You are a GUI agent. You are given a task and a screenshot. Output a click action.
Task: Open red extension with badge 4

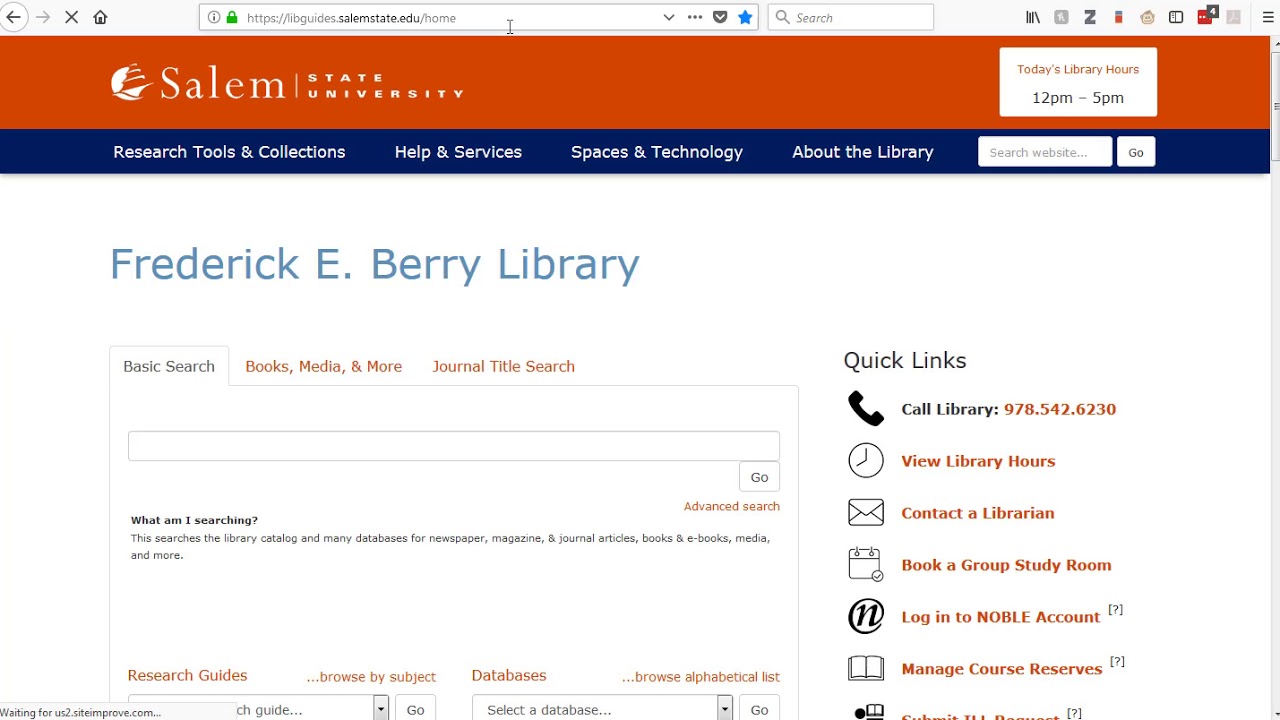point(1207,16)
